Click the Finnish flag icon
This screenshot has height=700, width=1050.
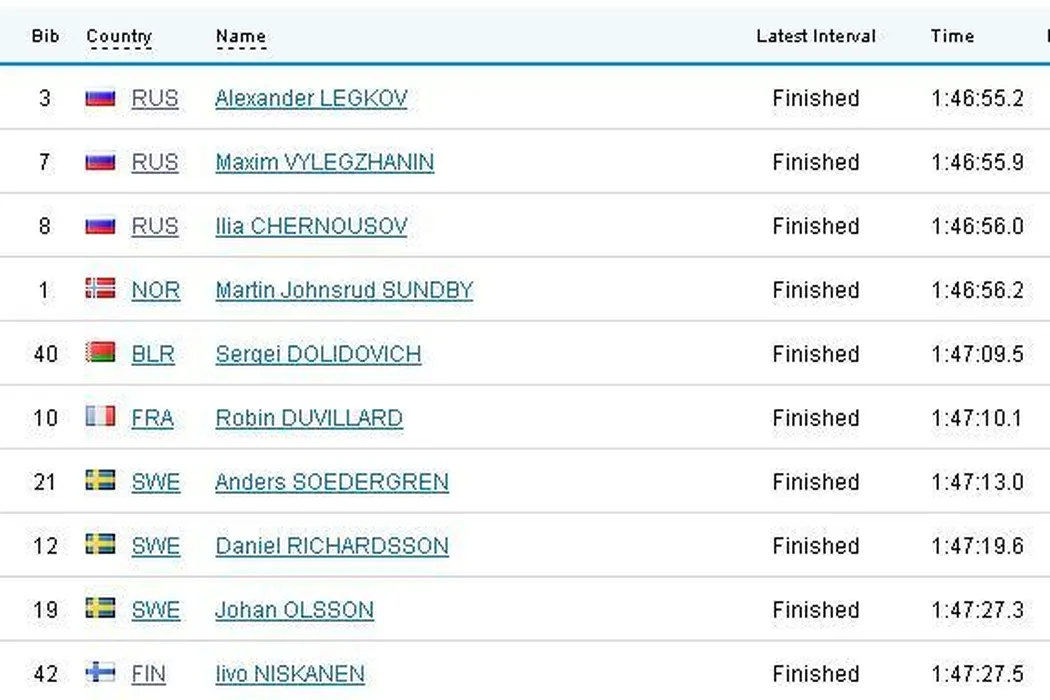(x=100, y=672)
